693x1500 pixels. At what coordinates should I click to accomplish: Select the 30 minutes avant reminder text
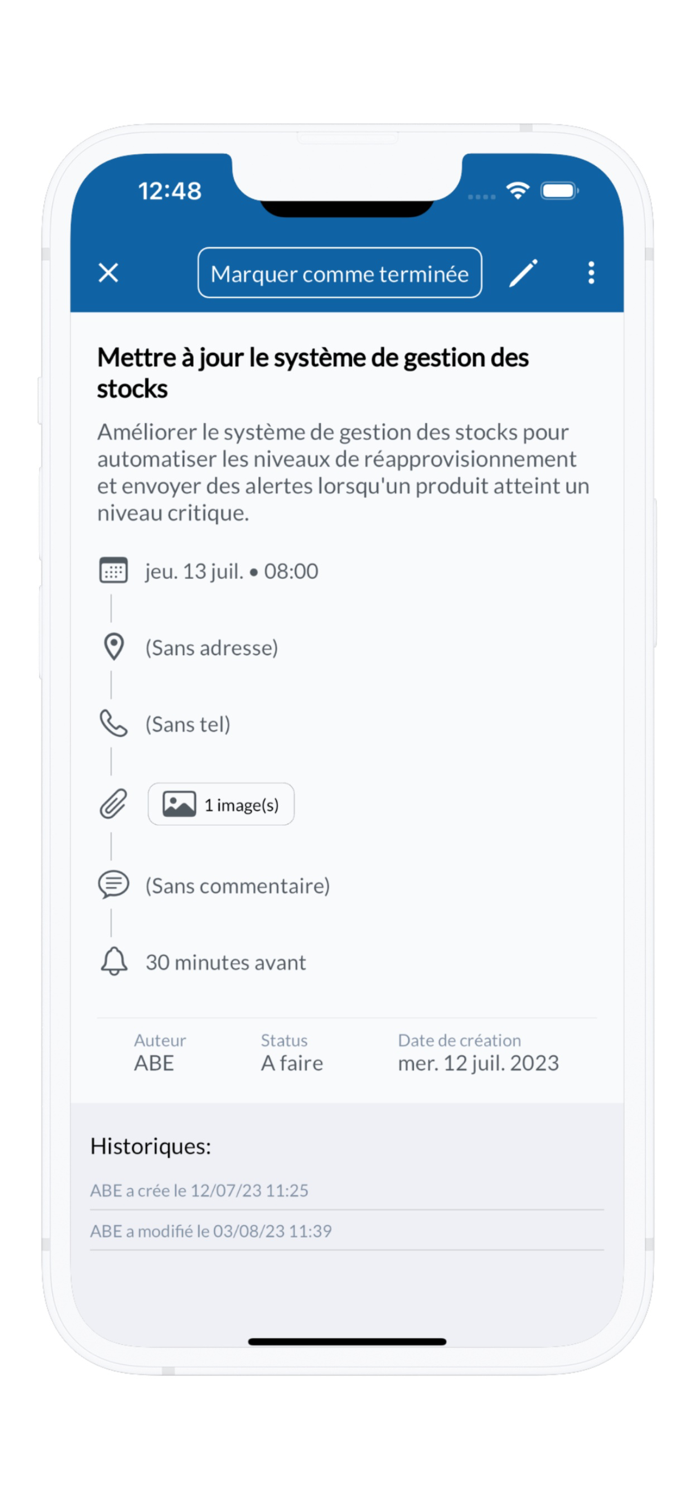click(x=225, y=961)
